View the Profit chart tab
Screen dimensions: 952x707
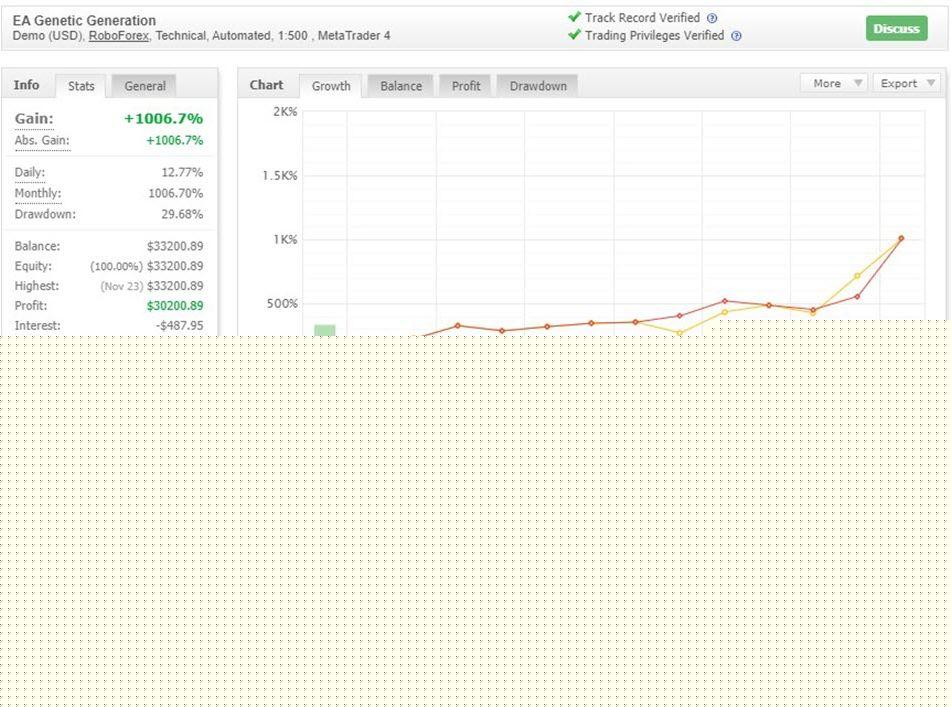tap(466, 86)
